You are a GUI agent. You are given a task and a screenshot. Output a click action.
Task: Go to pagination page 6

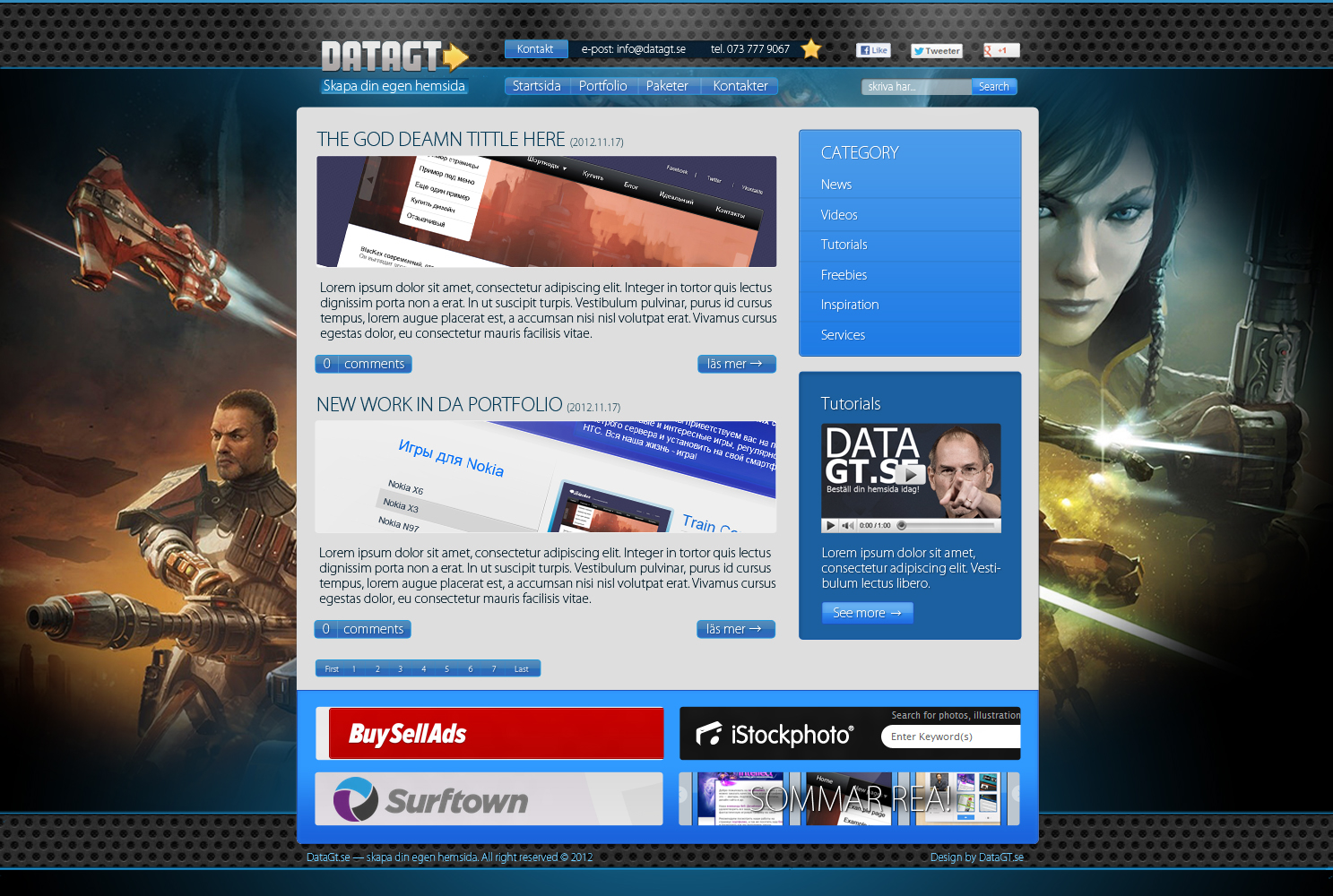[x=470, y=668]
